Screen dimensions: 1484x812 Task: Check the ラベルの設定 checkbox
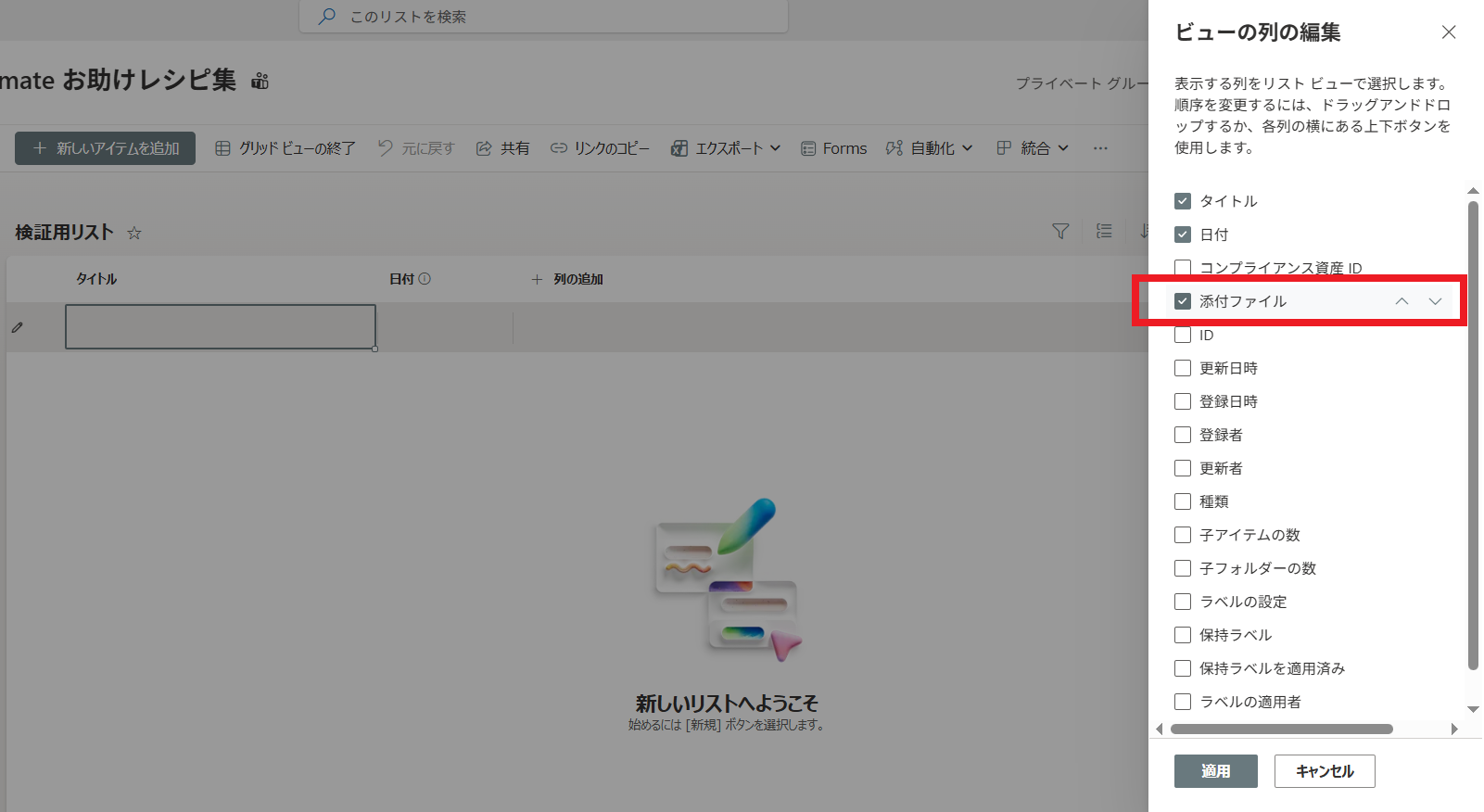[1183, 602]
